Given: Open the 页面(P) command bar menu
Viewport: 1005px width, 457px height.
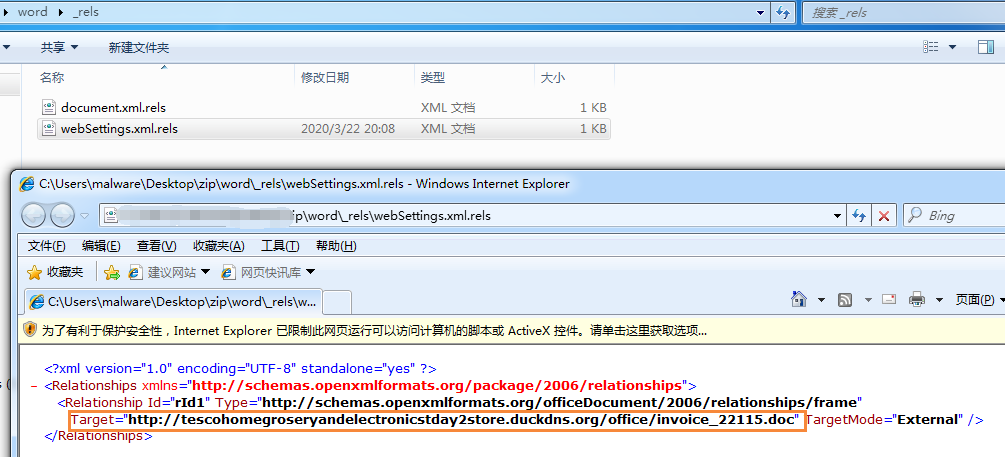Looking at the screenshot, I should pyautogui.click(x=979, y=299).
